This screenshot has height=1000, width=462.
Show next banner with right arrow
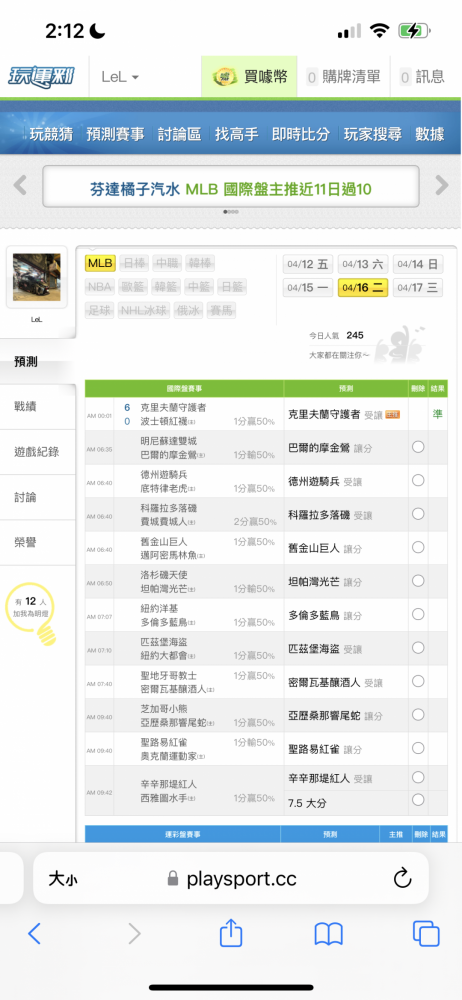click(442, 186)
